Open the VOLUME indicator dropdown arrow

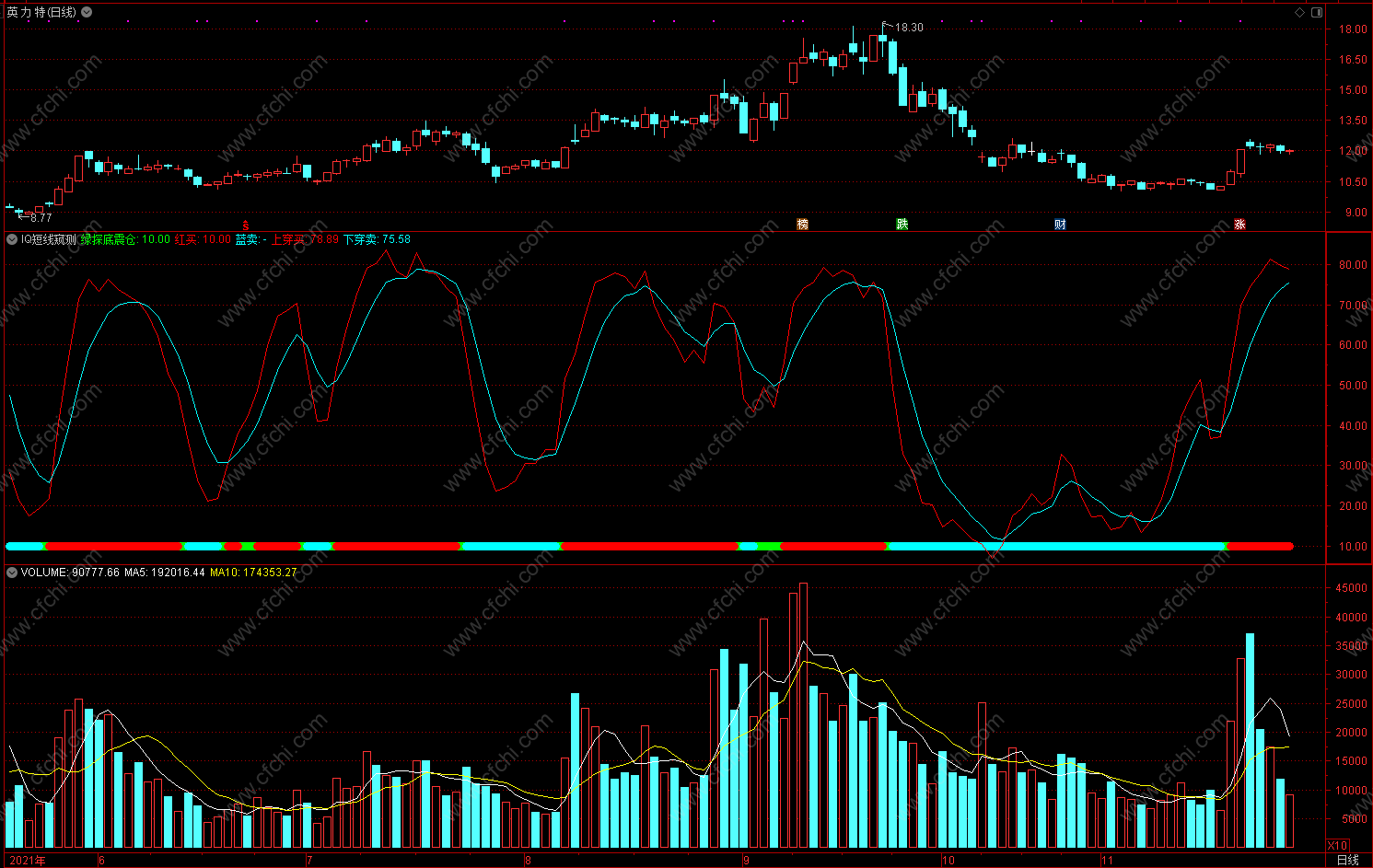[12, 573]
